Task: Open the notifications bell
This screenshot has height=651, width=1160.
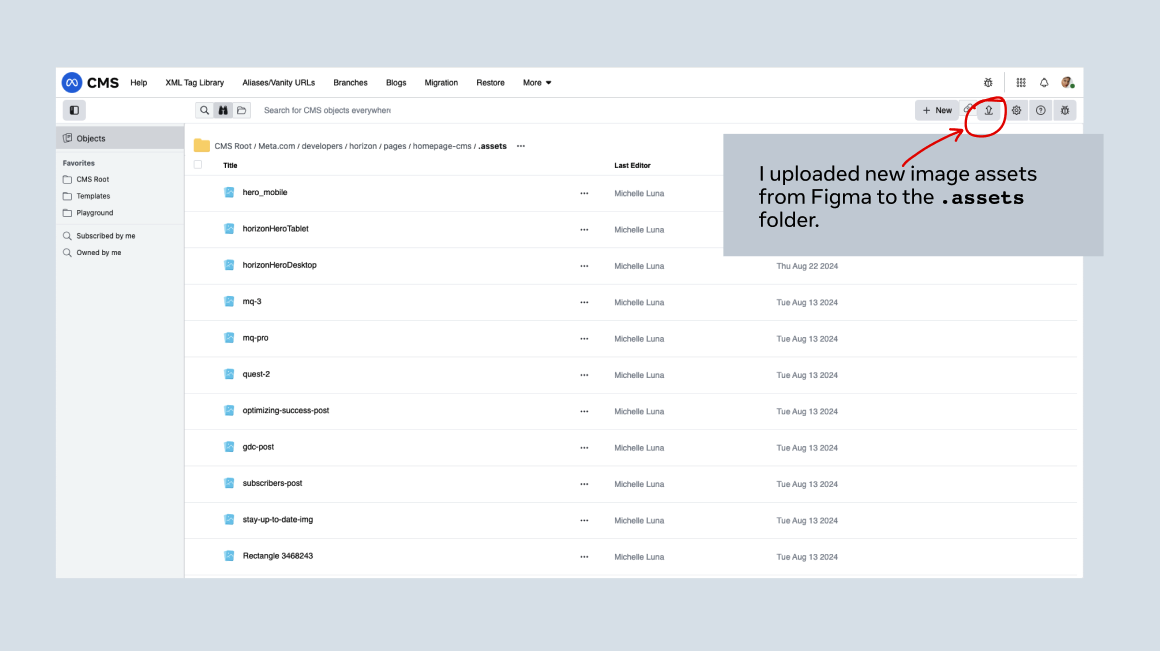Action: (x=1044, y=83)
